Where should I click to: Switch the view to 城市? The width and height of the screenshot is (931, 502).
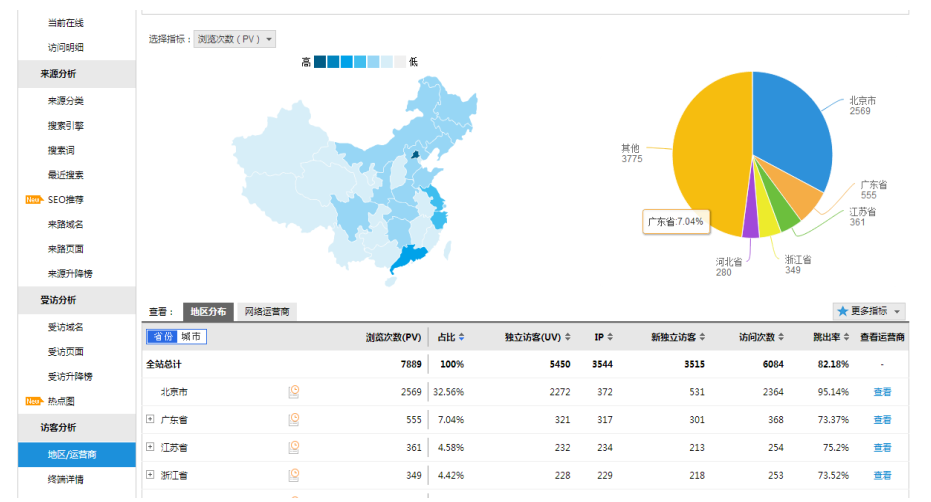tap(191, 337)
